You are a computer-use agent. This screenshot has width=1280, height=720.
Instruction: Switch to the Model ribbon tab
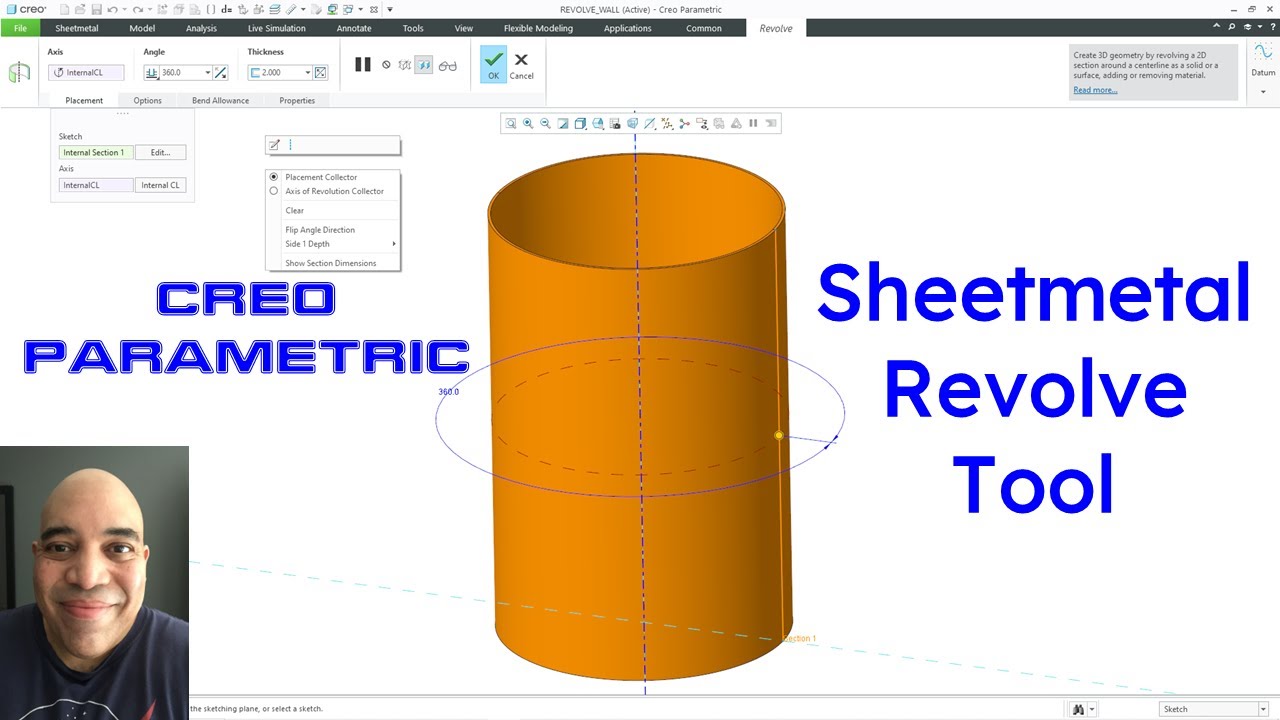(142, 28)
